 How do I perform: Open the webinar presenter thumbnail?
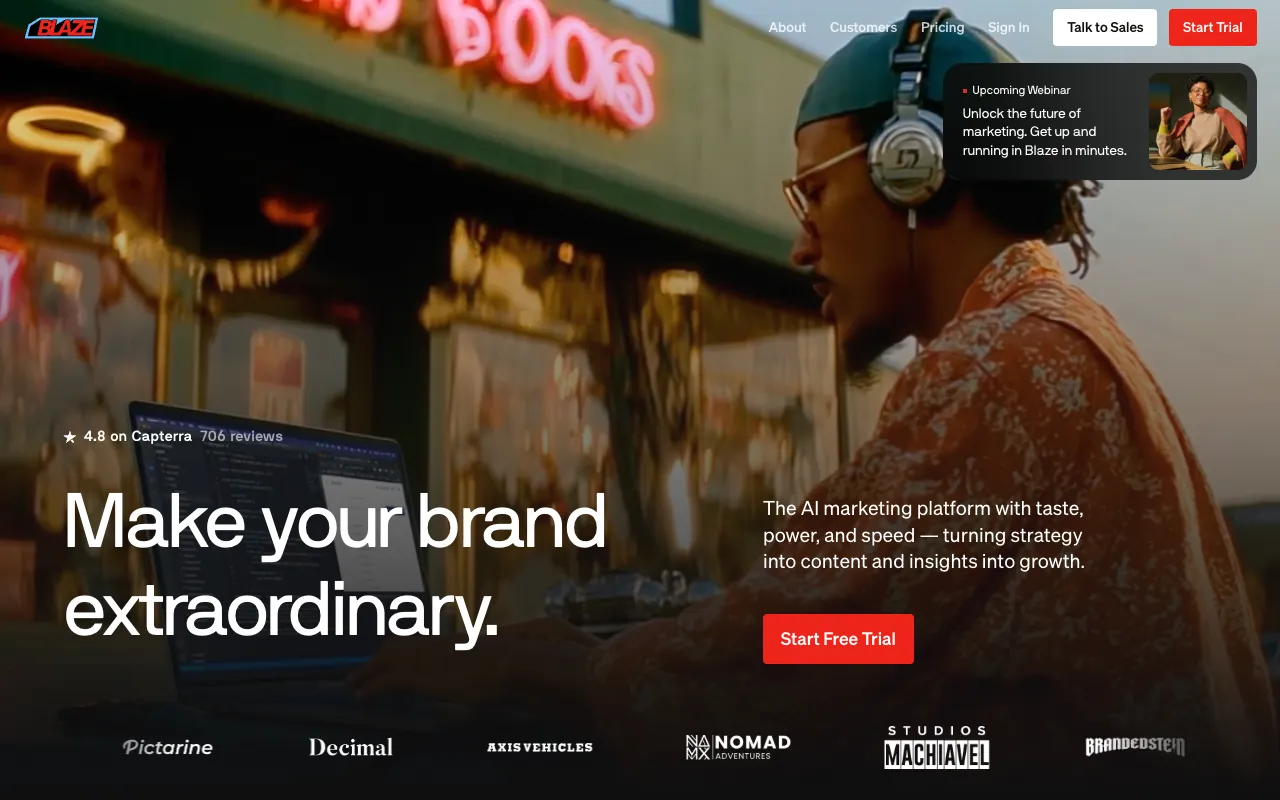pos(1198,122)
